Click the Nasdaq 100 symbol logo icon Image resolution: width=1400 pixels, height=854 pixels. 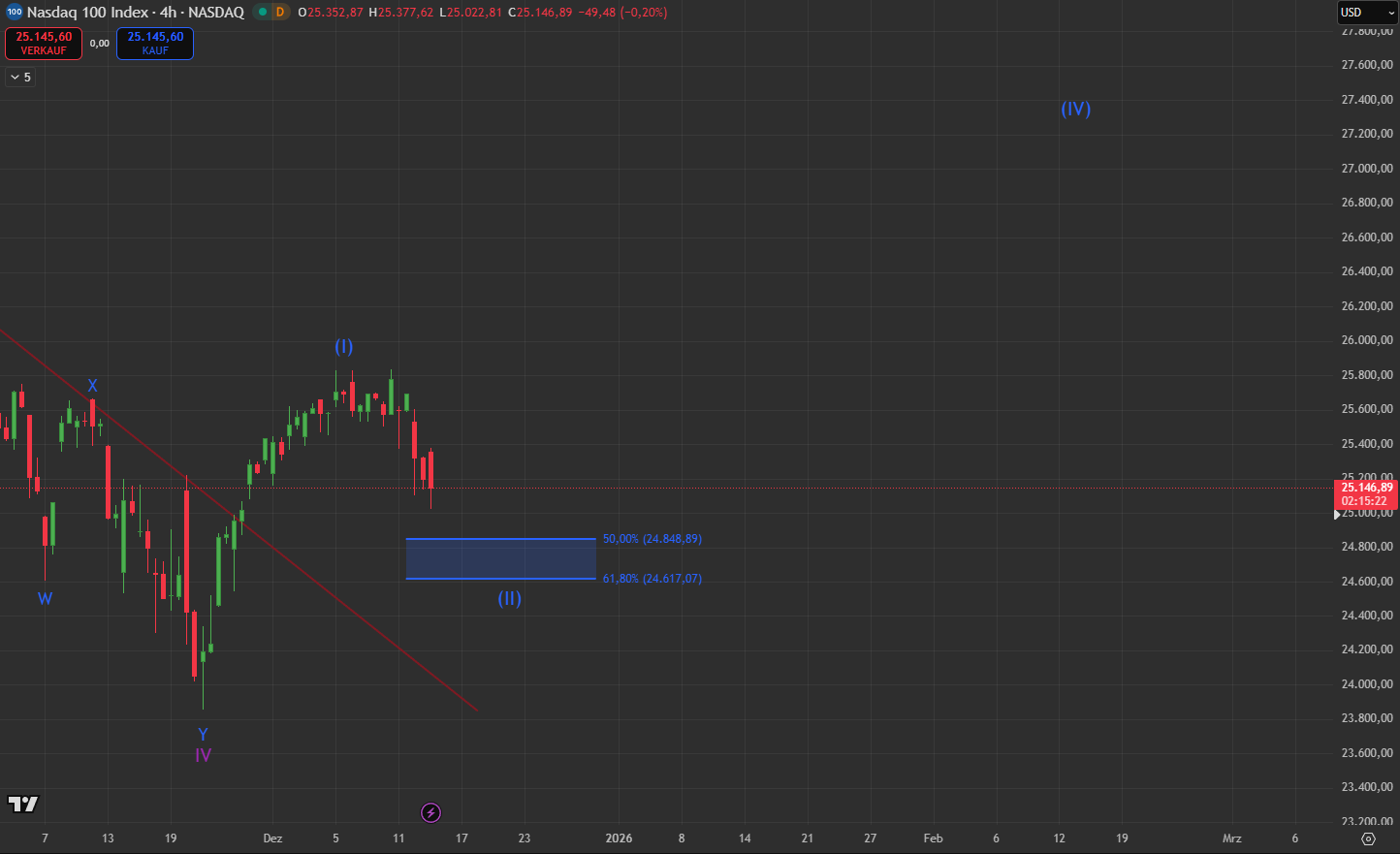(x=14, y=13)
